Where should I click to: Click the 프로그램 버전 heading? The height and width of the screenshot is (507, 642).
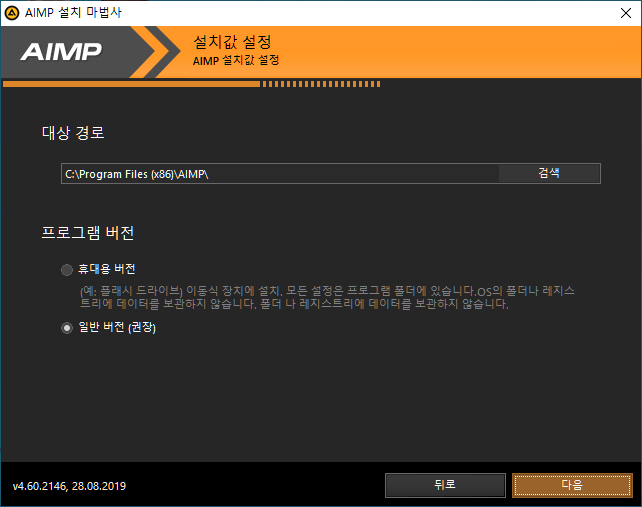[88, 233]
